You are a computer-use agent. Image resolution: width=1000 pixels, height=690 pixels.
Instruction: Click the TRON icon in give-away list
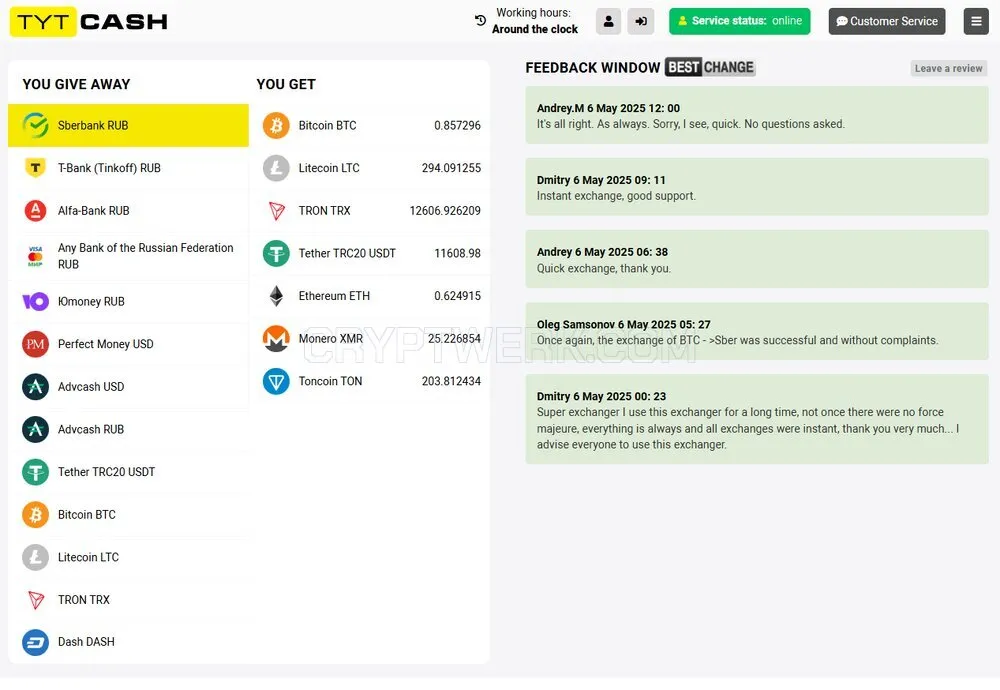[x=36, y=599]
